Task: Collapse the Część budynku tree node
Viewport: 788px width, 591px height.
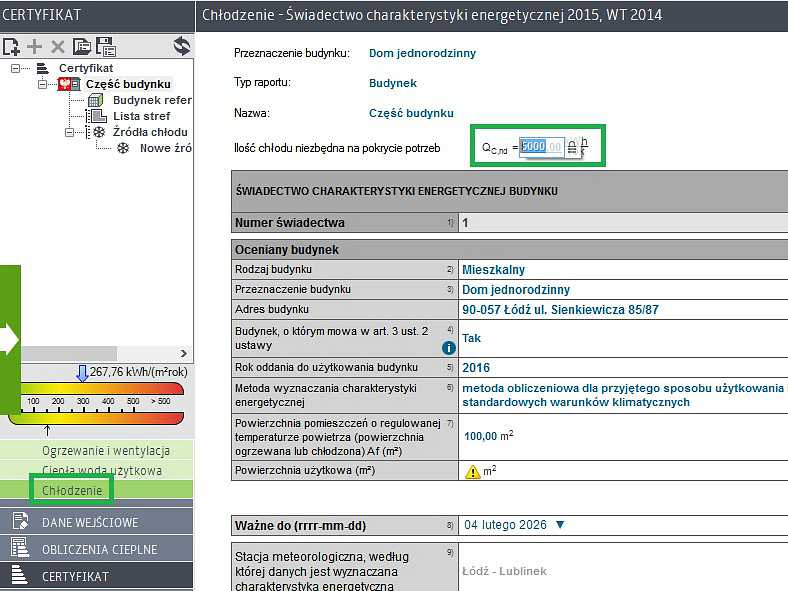Action: (x=43, y=84)
